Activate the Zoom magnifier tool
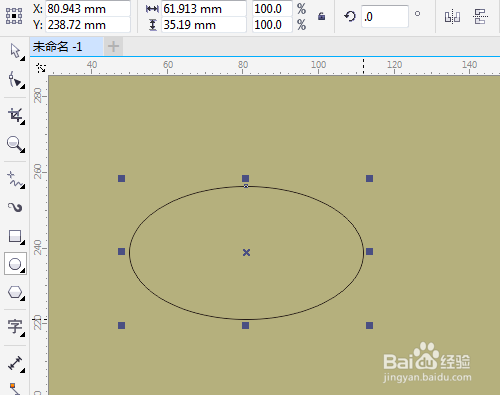500x395 pixels. [x=15, y=144]
